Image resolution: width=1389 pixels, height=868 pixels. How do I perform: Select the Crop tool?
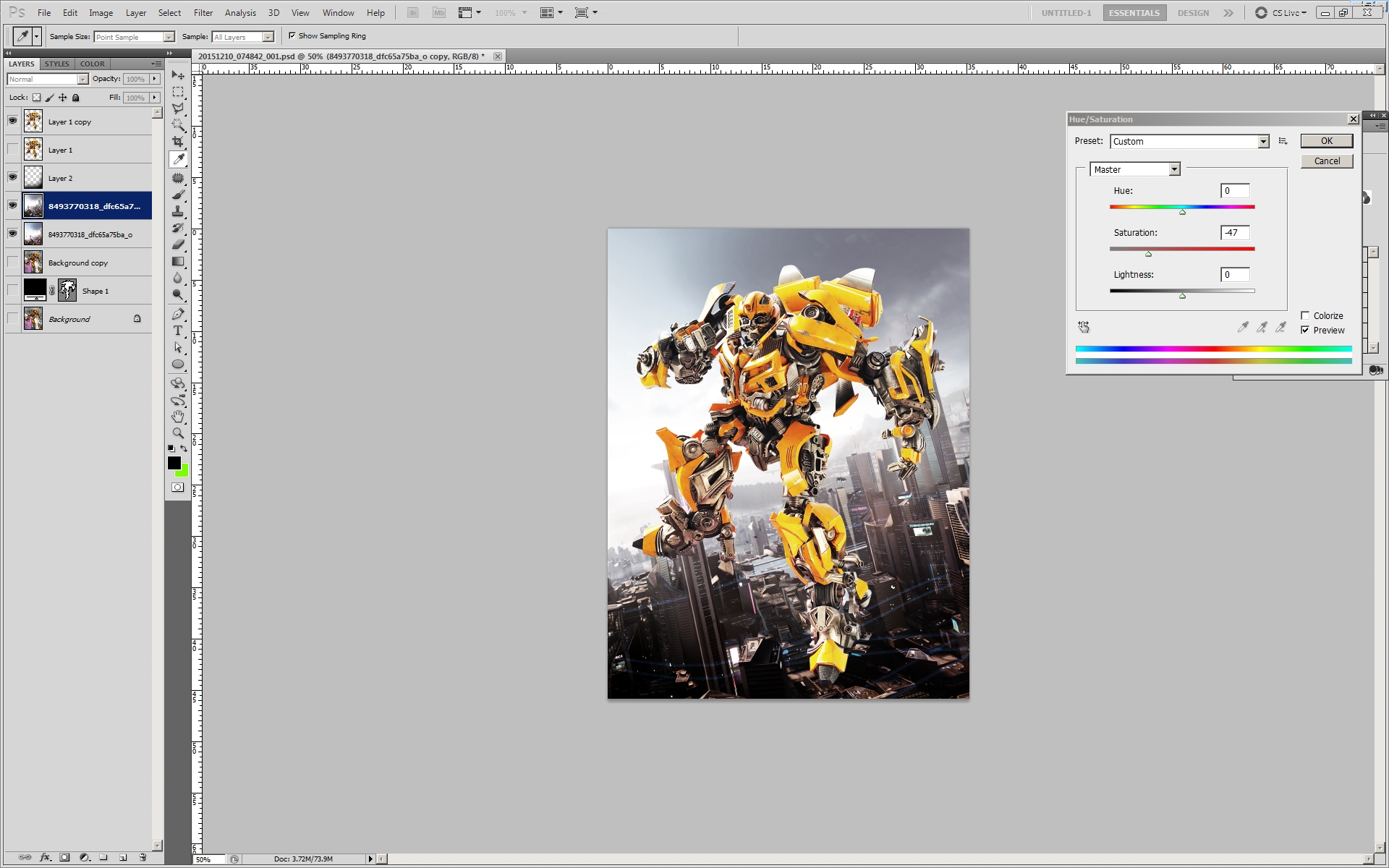pos(178,142)
